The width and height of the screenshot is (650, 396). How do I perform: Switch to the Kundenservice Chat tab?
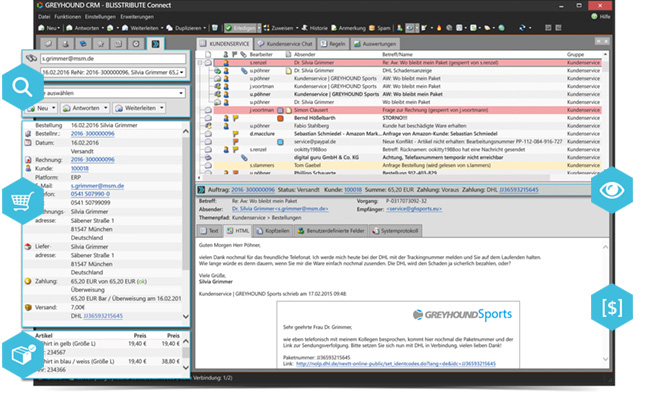point(285,44)
